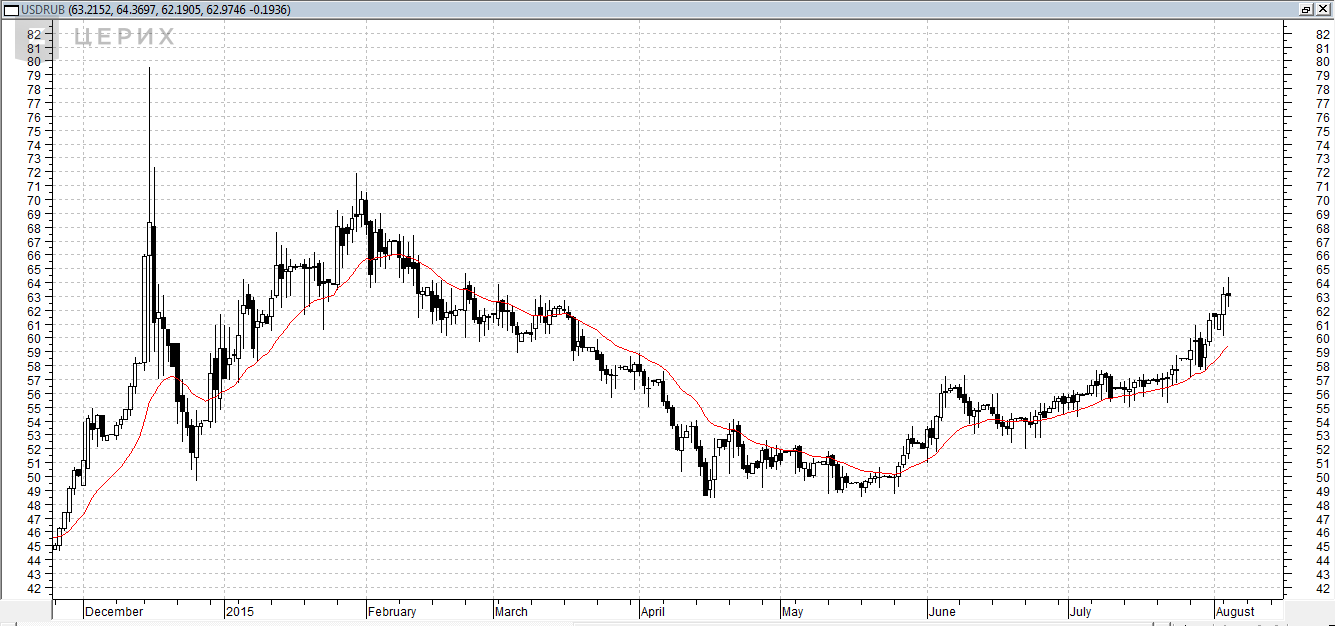Click the May label on time axis
The image size is (1335, 626).
coord(792,611)
